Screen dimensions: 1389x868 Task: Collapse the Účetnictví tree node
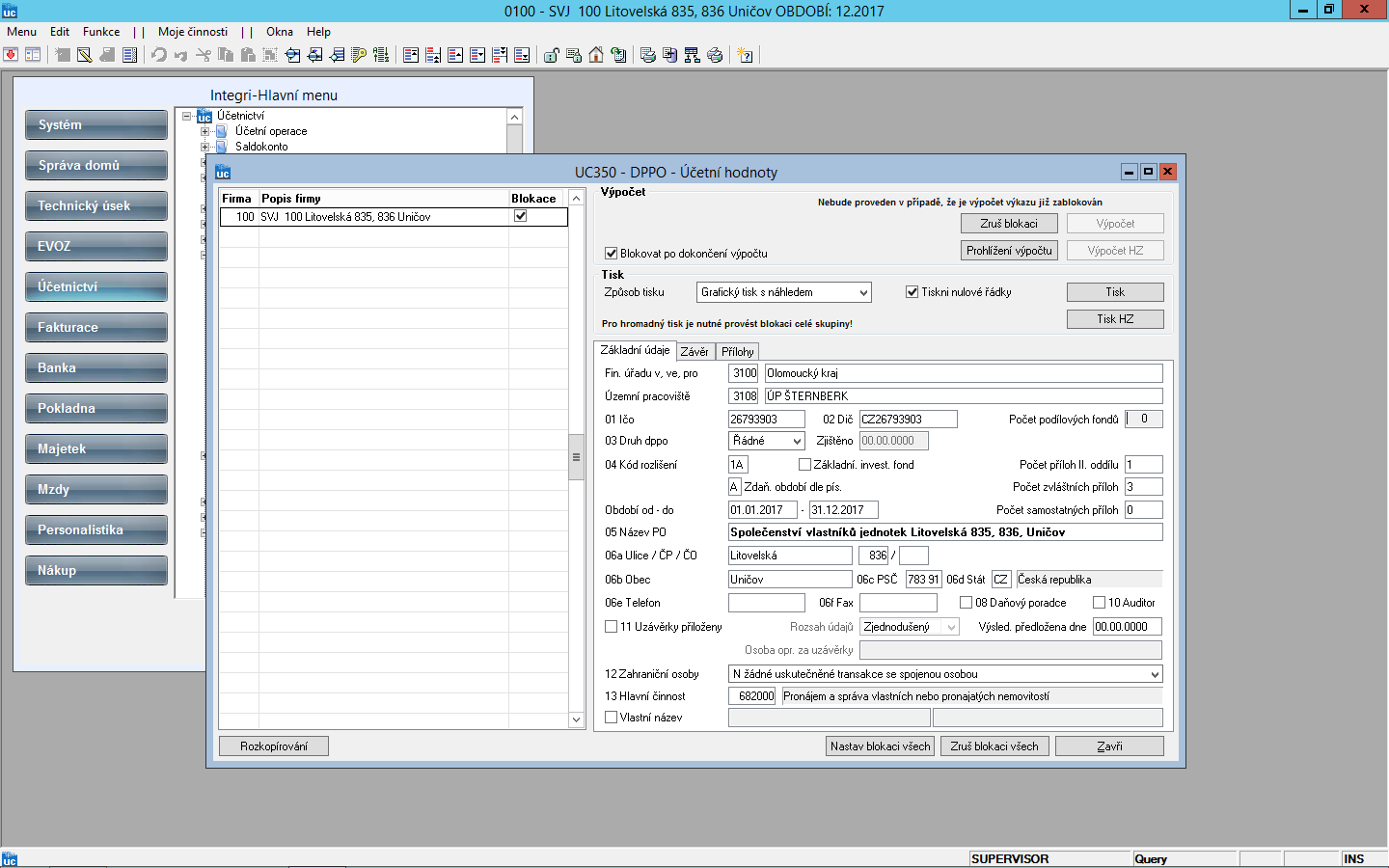[x=186, y=116]
